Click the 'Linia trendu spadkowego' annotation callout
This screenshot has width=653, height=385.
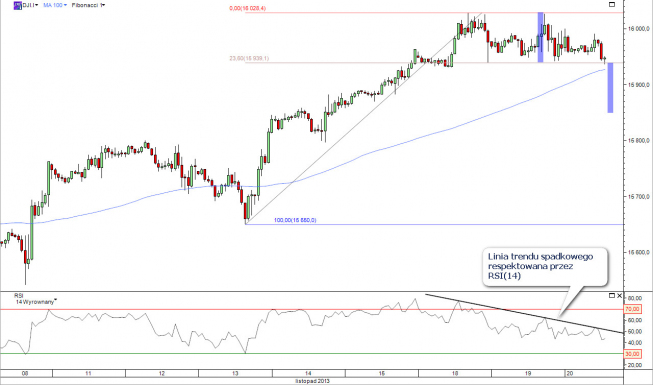(x=545, y=267)
